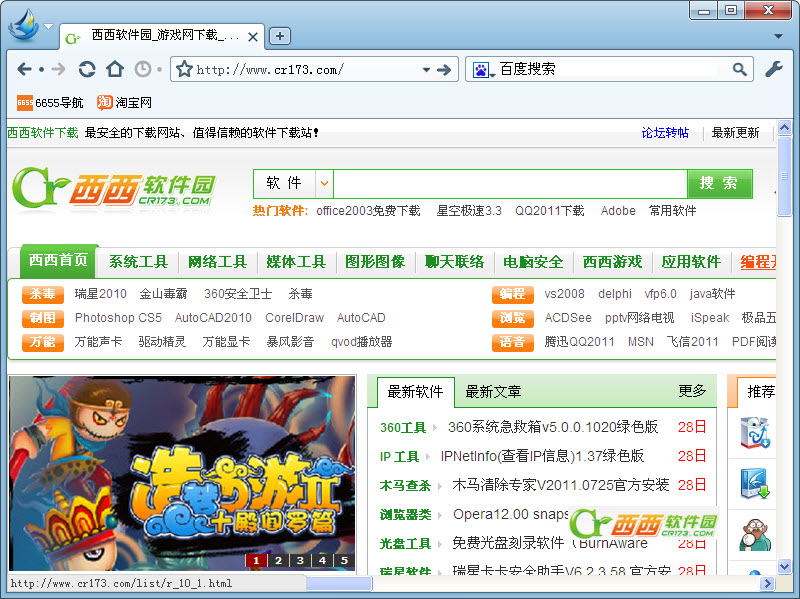The width and height of the screenshot is (800, 599).
Task: Click the green 搜索 button
Action: pos(719,184)
